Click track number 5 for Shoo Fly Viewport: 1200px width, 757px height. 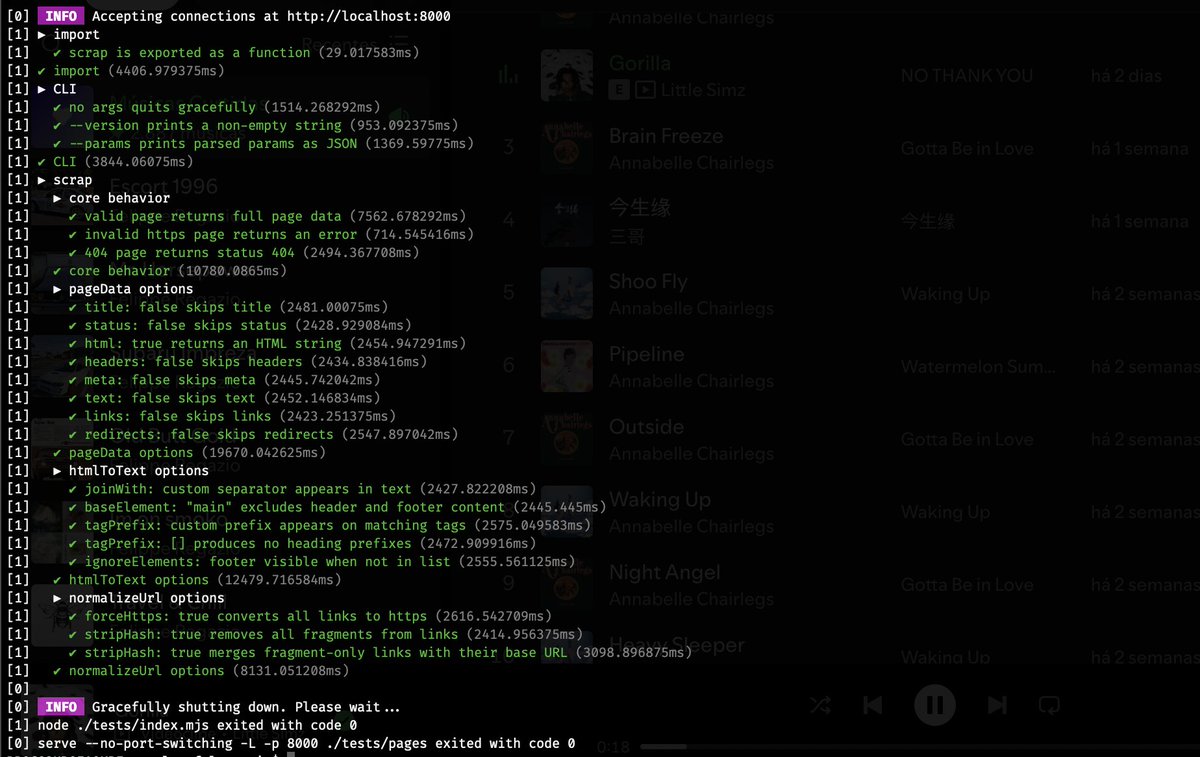click(x=509, y=294)
